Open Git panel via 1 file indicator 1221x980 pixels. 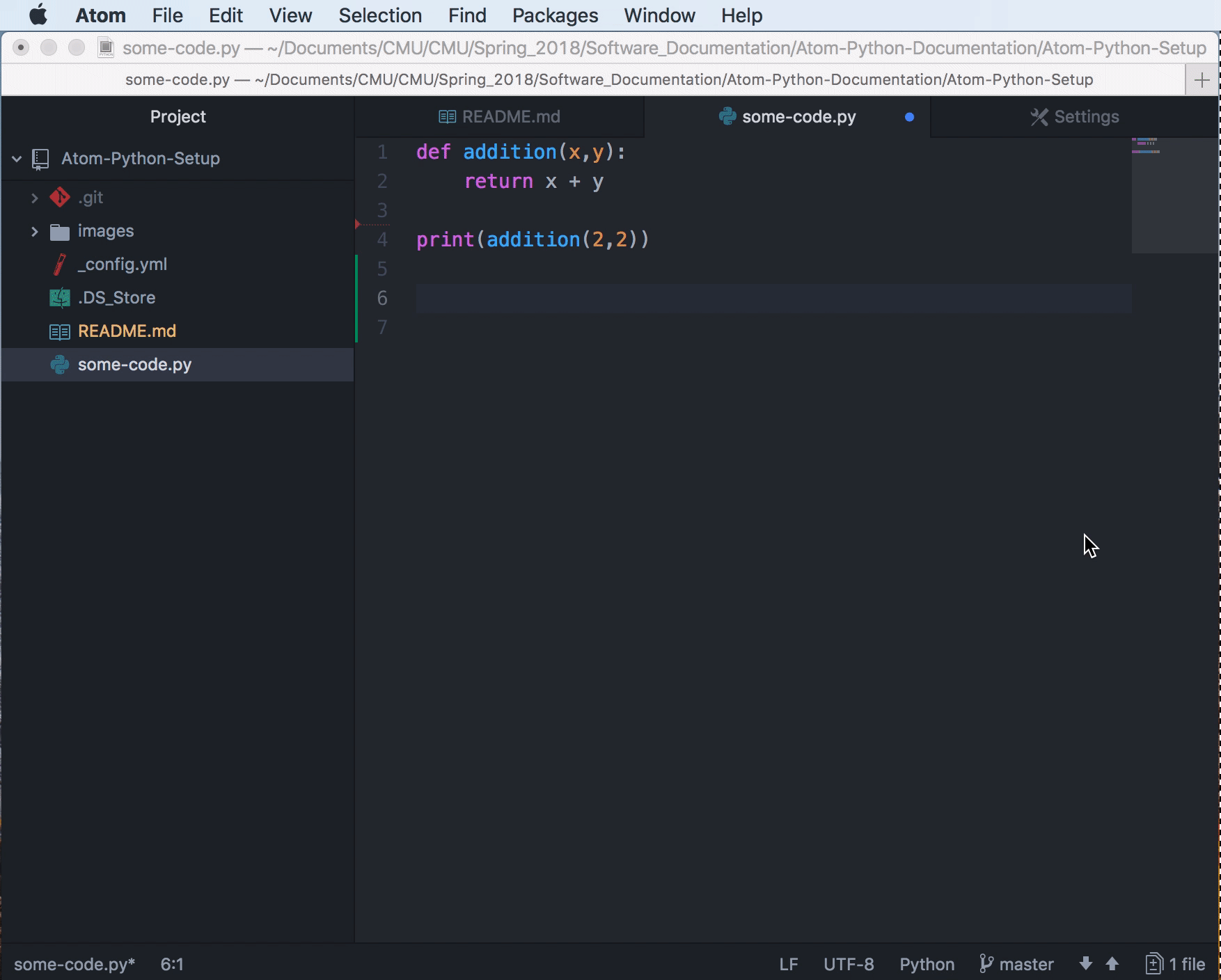point(1176,964)
